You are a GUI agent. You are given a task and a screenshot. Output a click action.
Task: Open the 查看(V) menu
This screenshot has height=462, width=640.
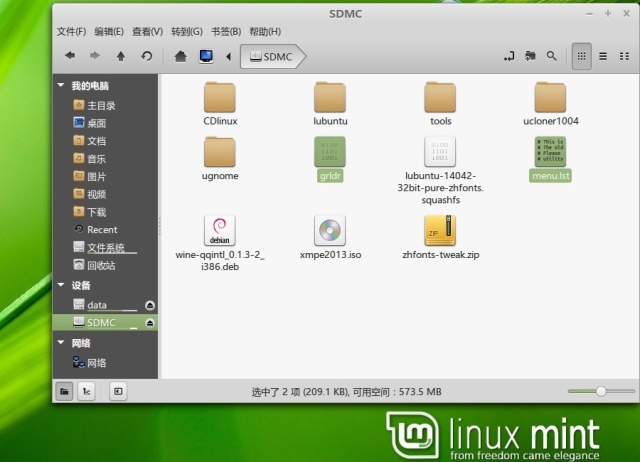point(147,32)
